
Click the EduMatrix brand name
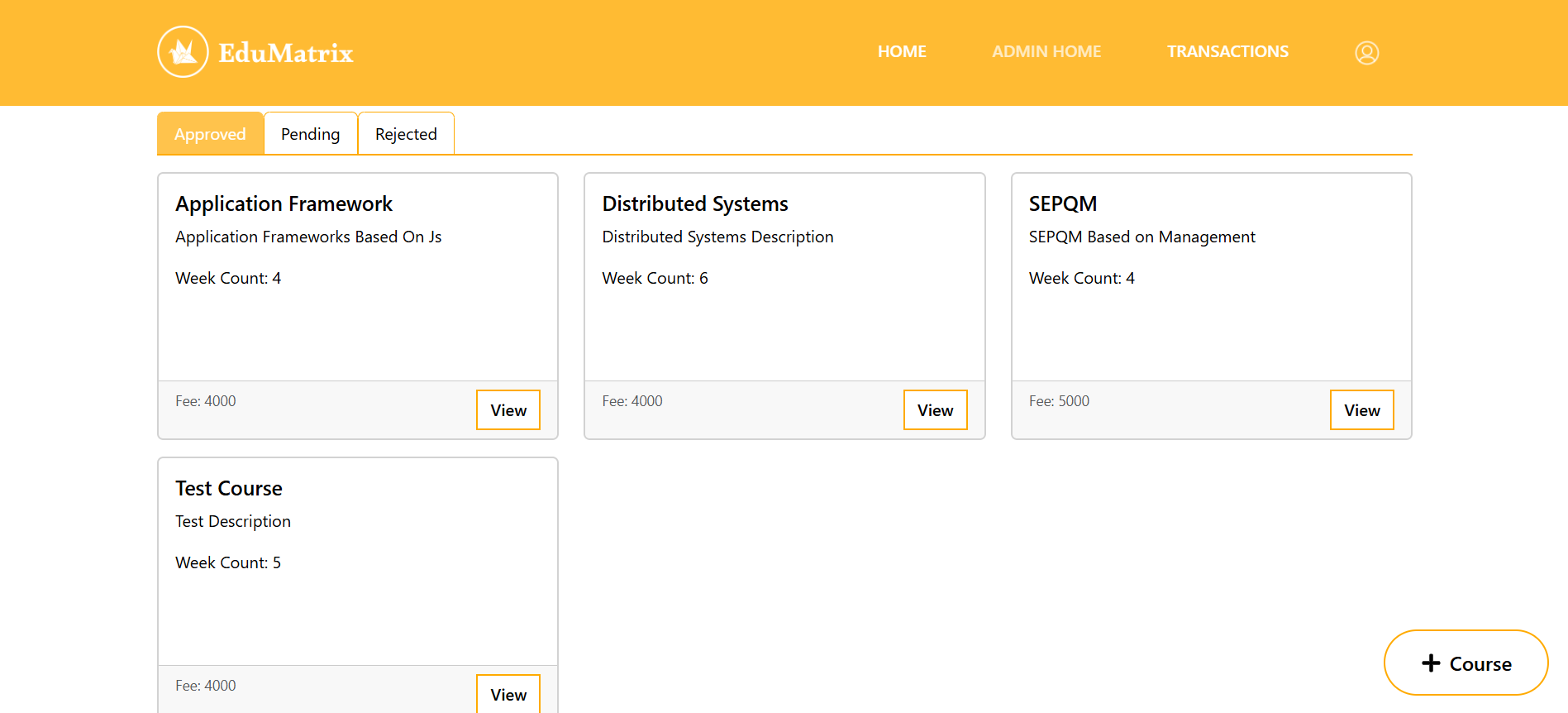click(286, 53)
